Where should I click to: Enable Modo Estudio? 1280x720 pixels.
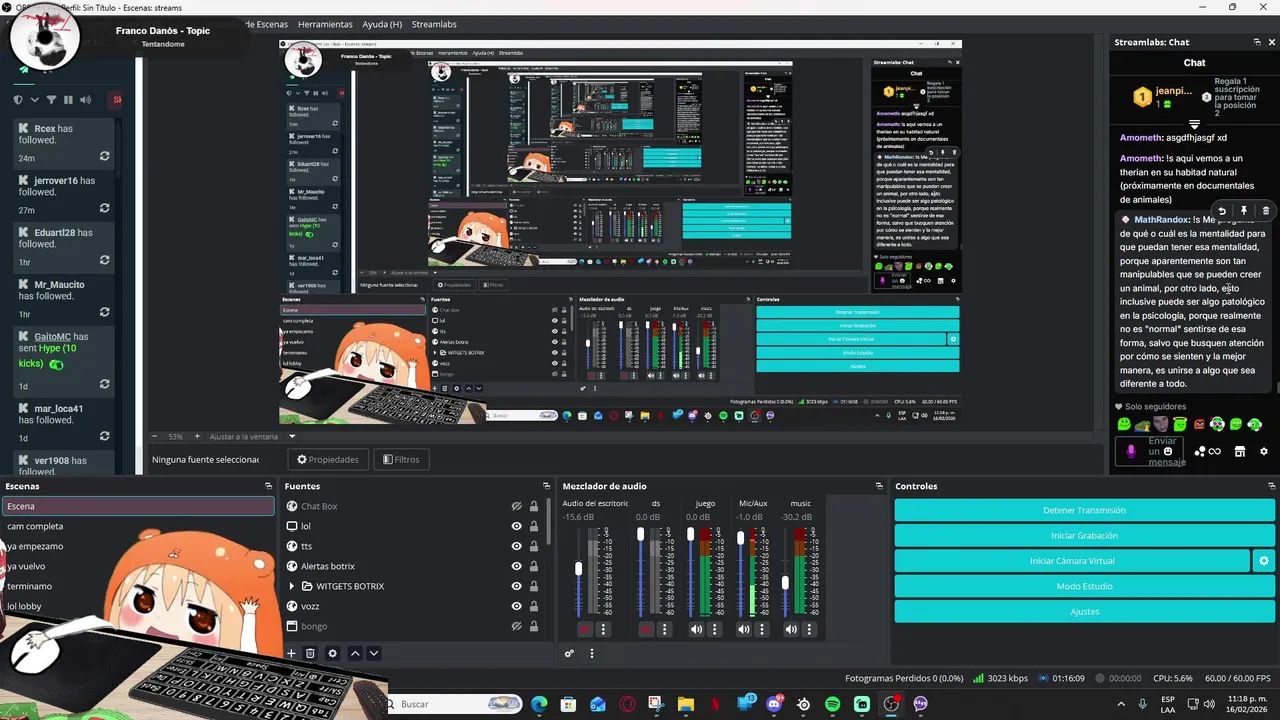click(1084, 586)
